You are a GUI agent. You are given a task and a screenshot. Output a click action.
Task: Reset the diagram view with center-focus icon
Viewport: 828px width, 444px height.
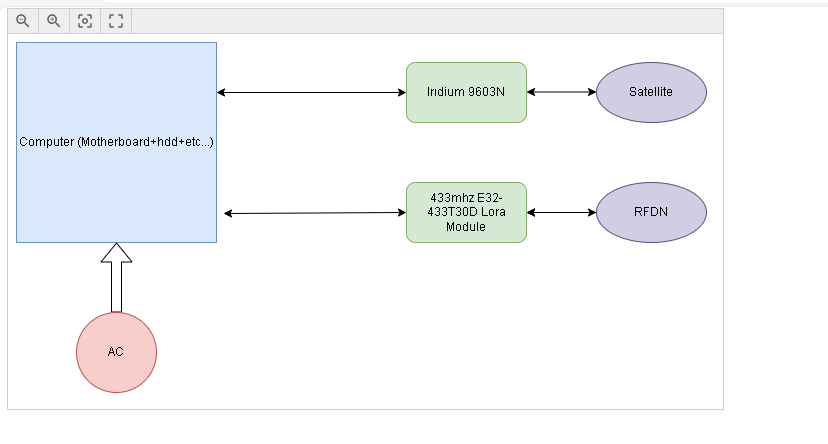click(85, 21)
